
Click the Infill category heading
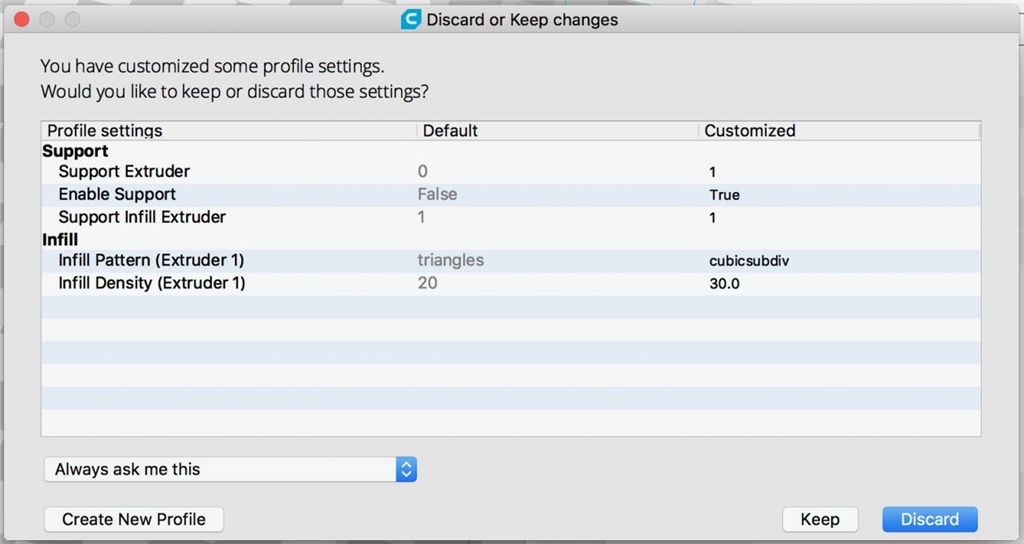tap(60, 240)
